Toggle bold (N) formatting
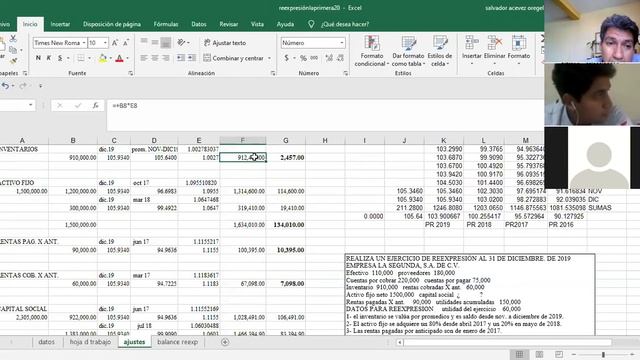This screenshot has width=640, height=360. tap(38, 58)
